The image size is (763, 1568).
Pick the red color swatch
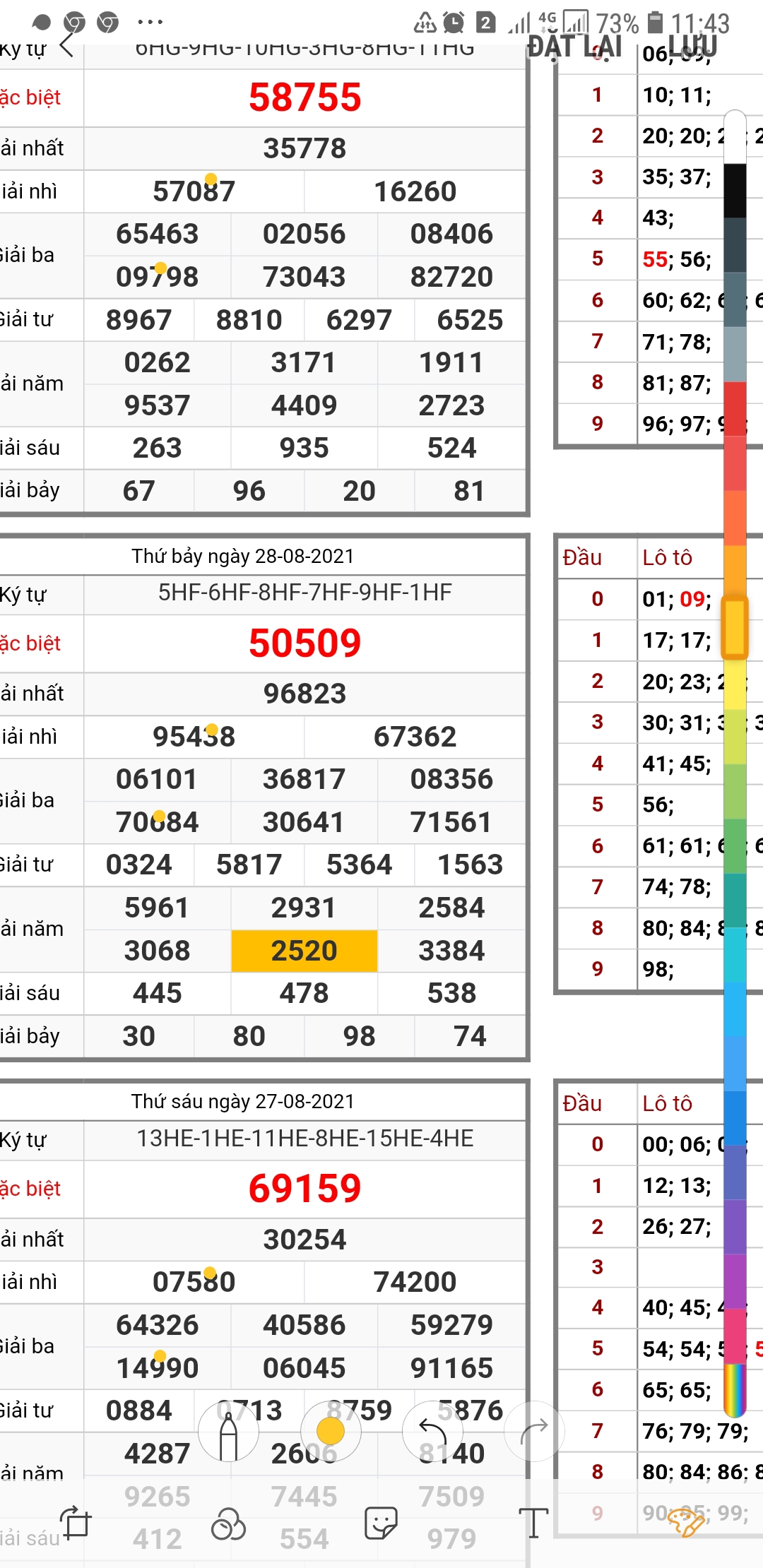point(735,408)
